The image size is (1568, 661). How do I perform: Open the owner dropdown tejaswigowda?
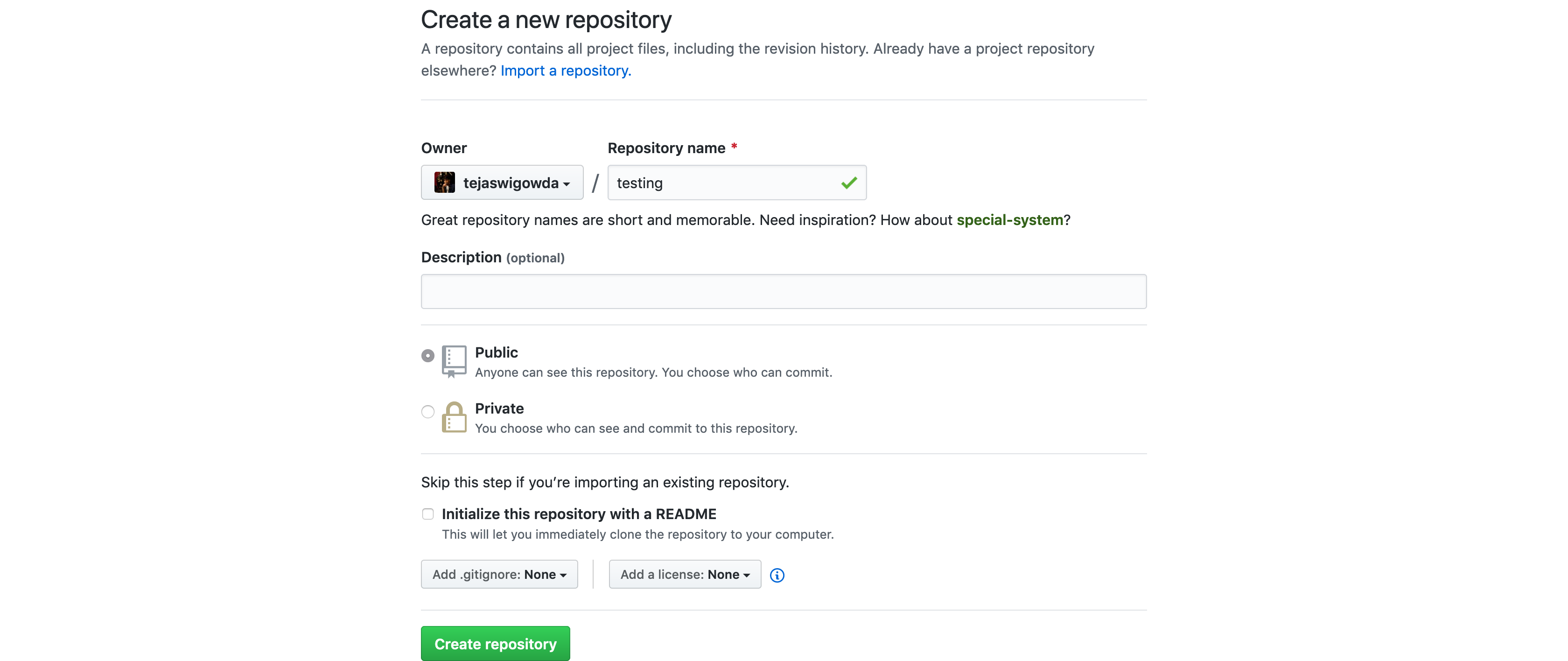502,183
